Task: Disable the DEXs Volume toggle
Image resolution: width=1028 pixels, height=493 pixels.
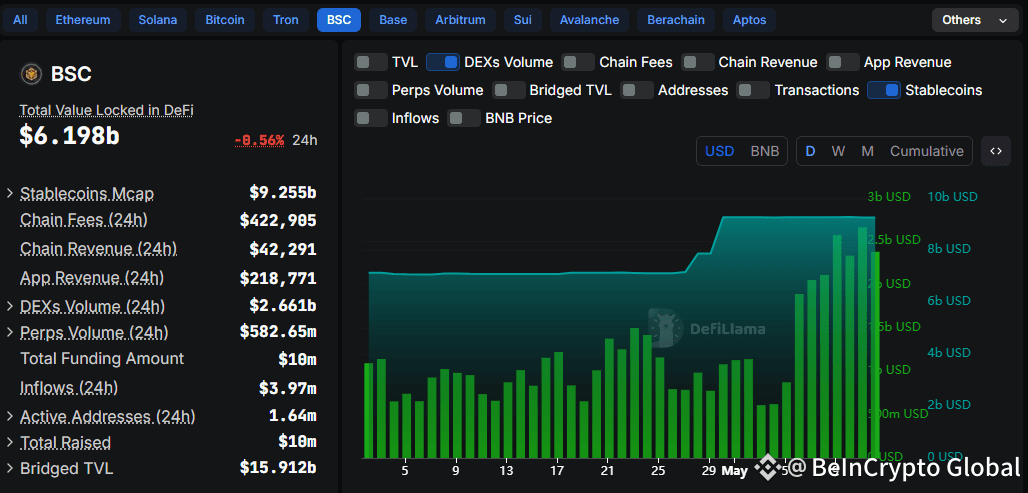Action: pos(443,62)
